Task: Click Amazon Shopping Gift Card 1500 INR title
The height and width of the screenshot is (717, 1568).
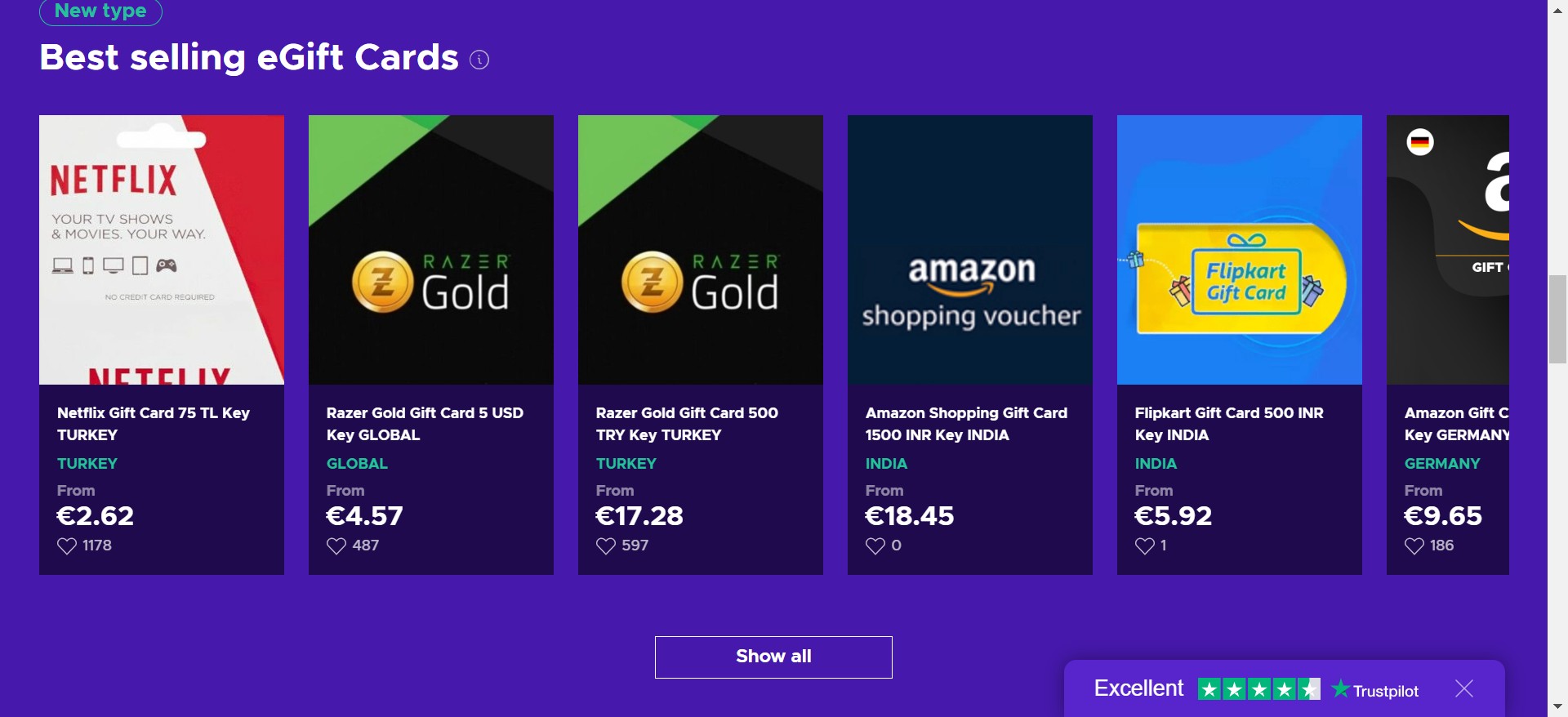Action: 966,424
